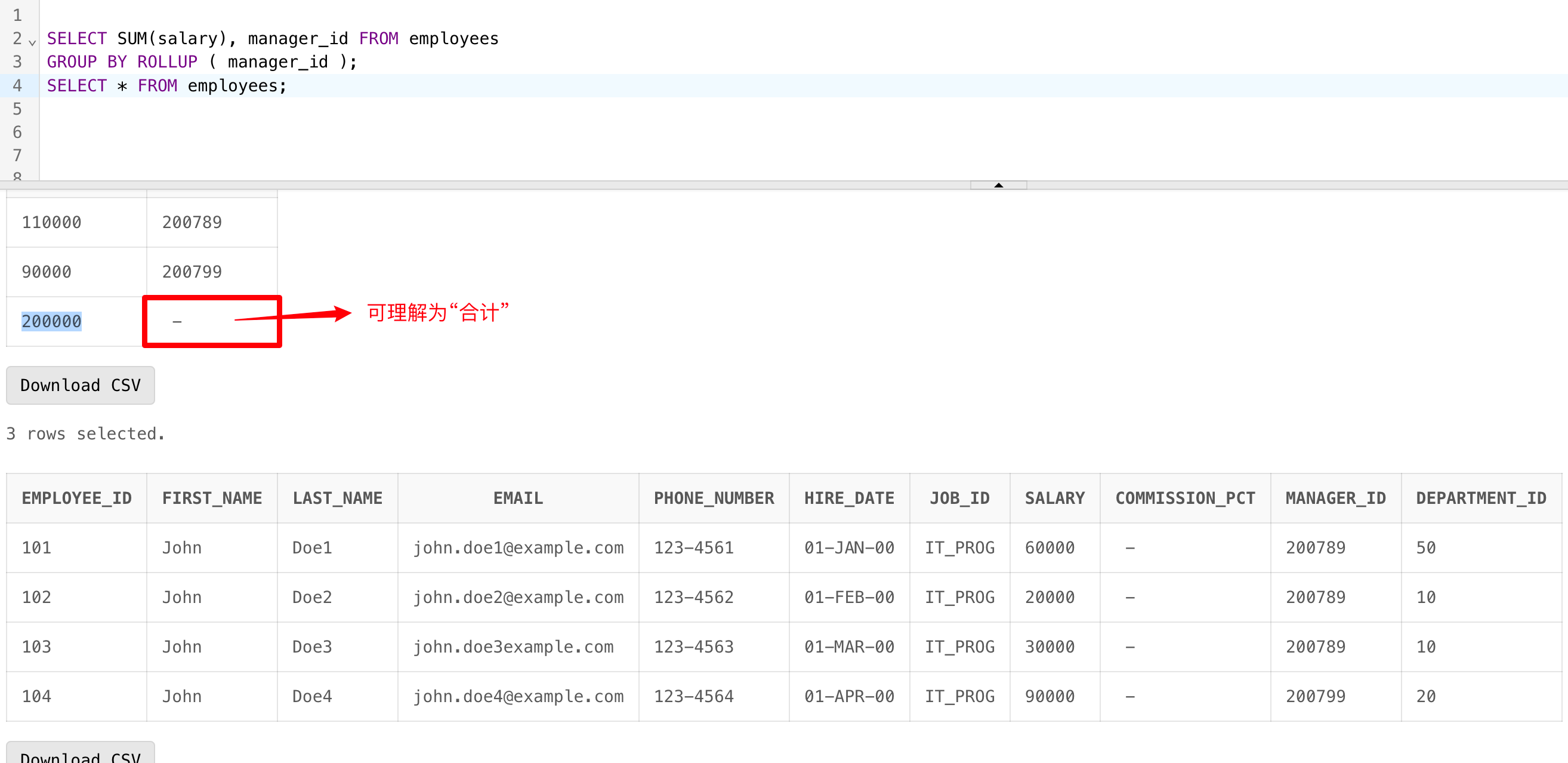This screenshot has height=763, width=1568.
Task: Click the EMPLOYEE_ID column header
Action: (x=77, y=498)
